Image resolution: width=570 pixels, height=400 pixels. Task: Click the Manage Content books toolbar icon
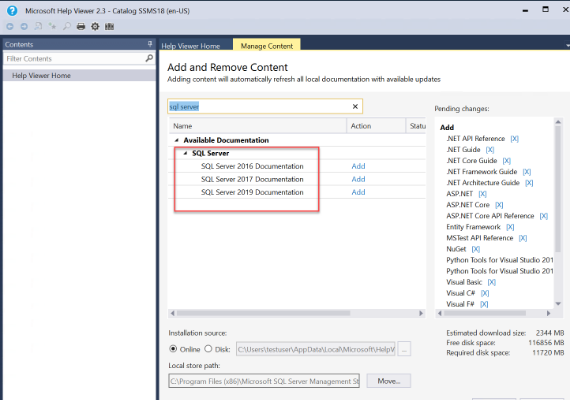tap(109, 26)
